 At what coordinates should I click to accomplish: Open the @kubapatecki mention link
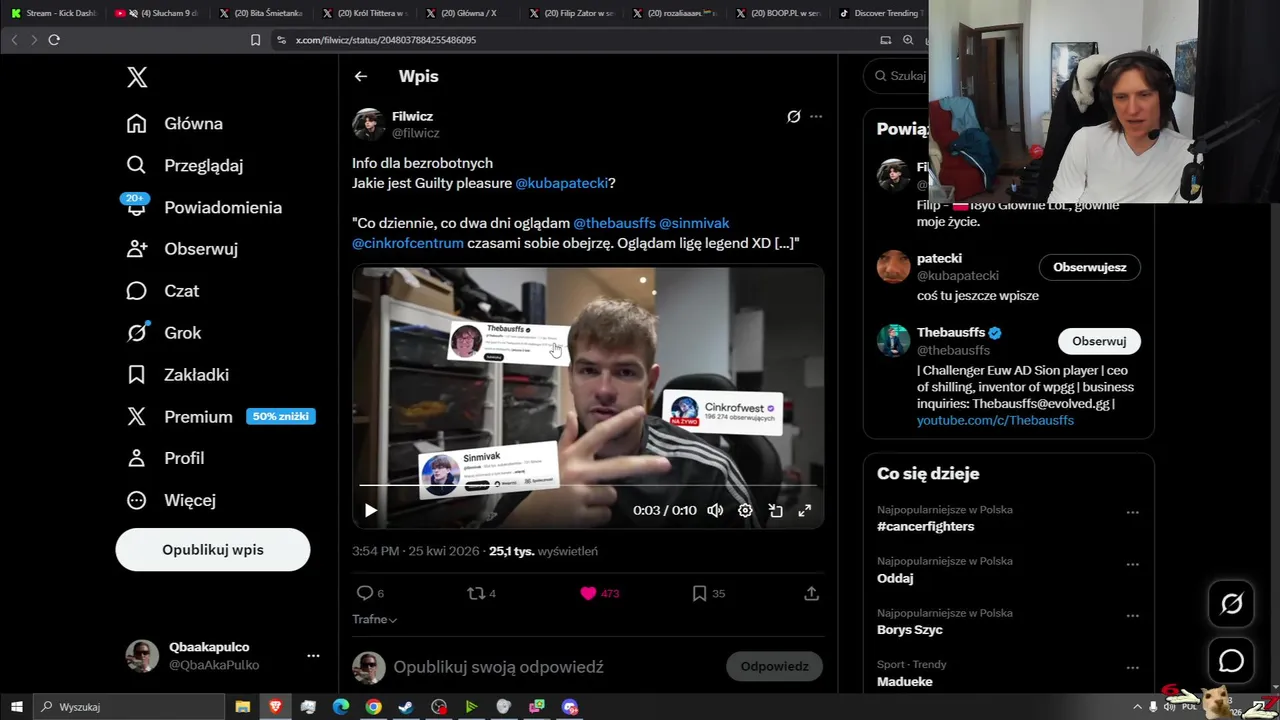(x=561, y=183)
